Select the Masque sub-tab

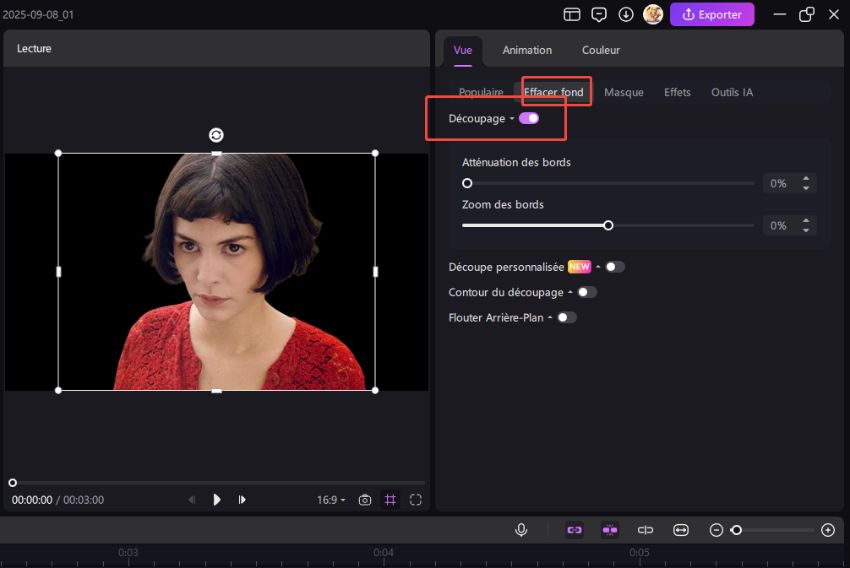(x=623, y=93)
